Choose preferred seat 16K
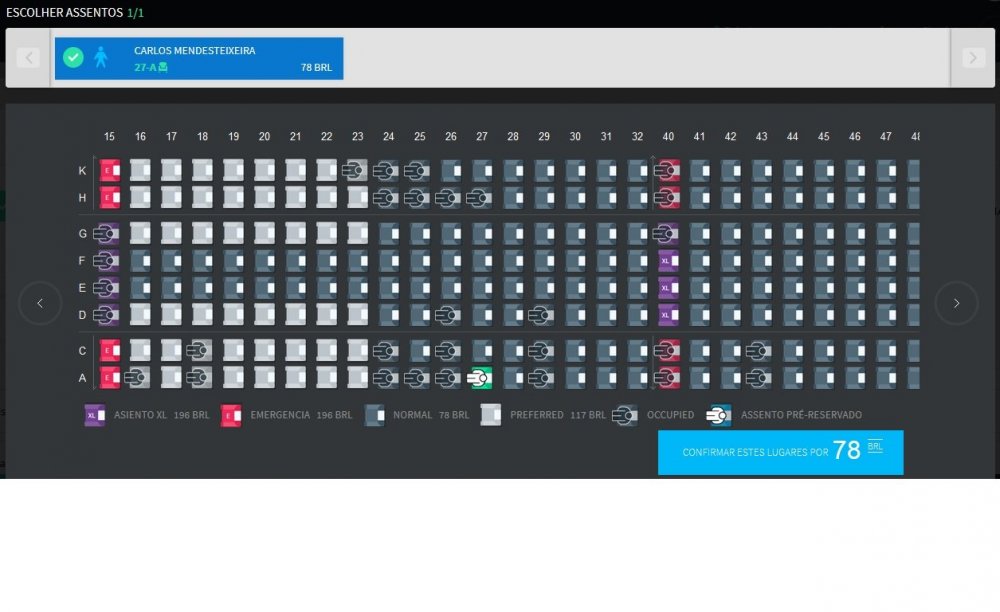This screenshot has width=1000, height=612. tap(140, 171)
